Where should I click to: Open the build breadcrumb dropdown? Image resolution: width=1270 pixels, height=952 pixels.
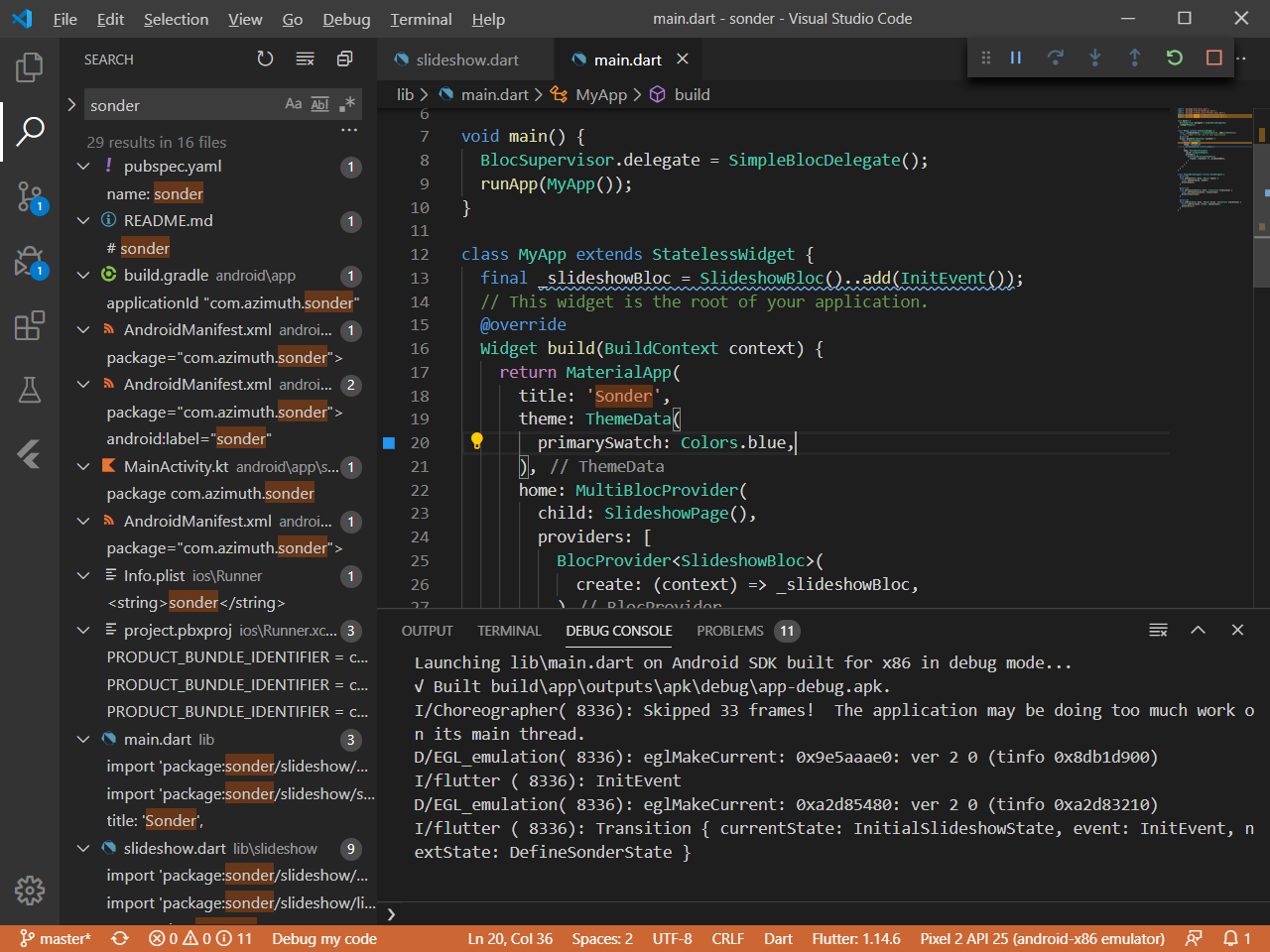point(691,94)
